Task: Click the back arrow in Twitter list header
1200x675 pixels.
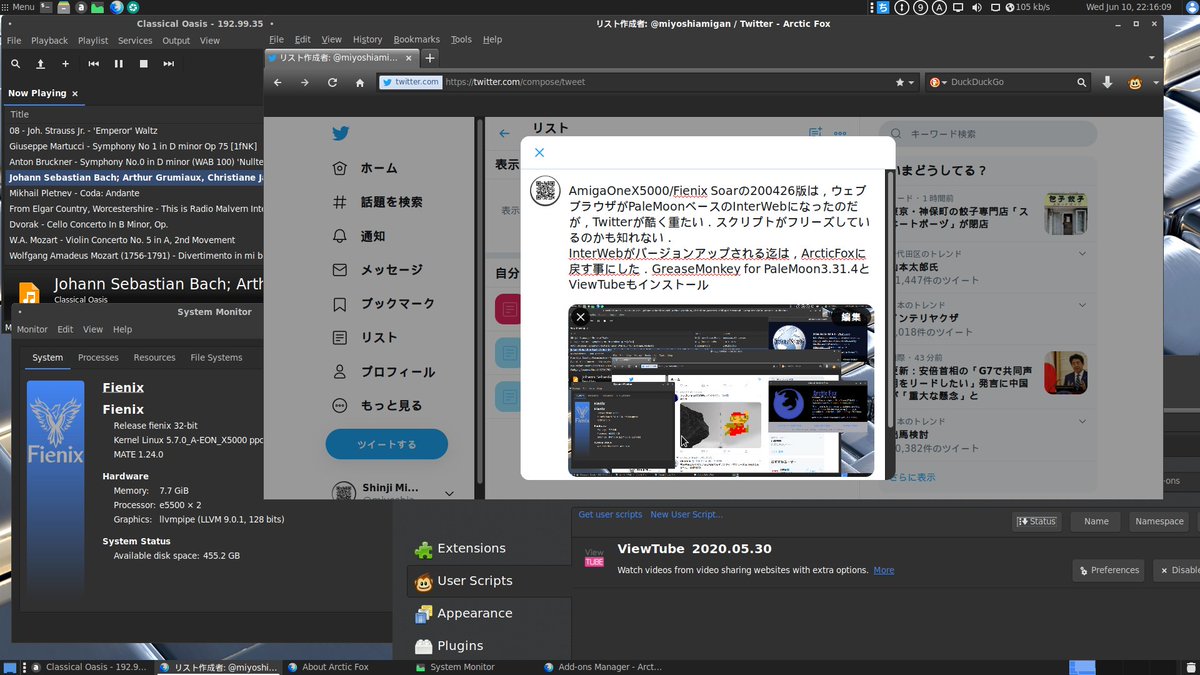Action: click(504, 133)
